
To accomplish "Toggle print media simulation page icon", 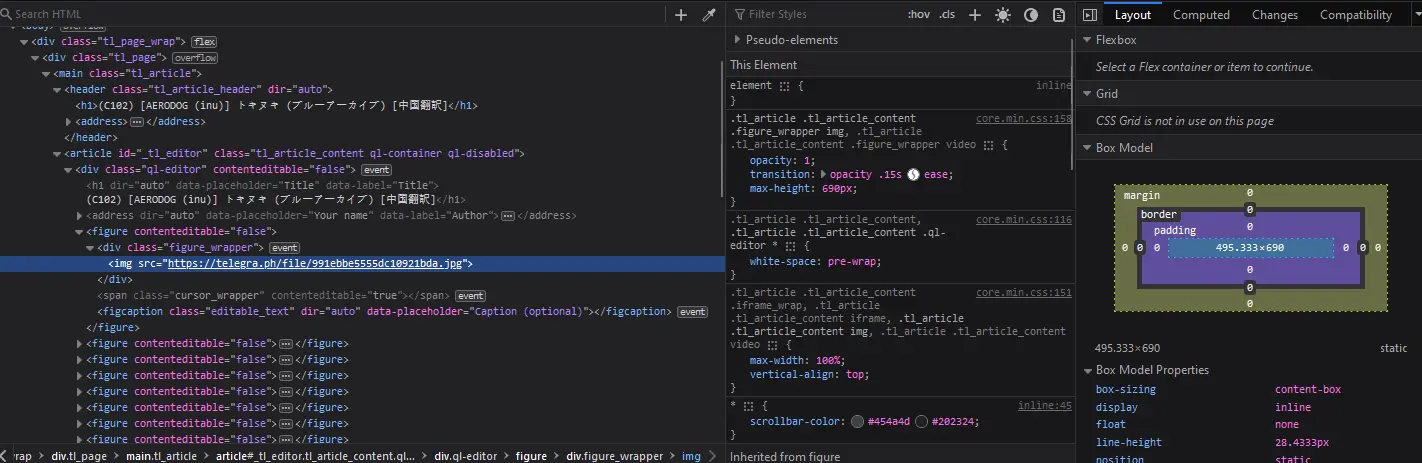I will pos(1059,15).
